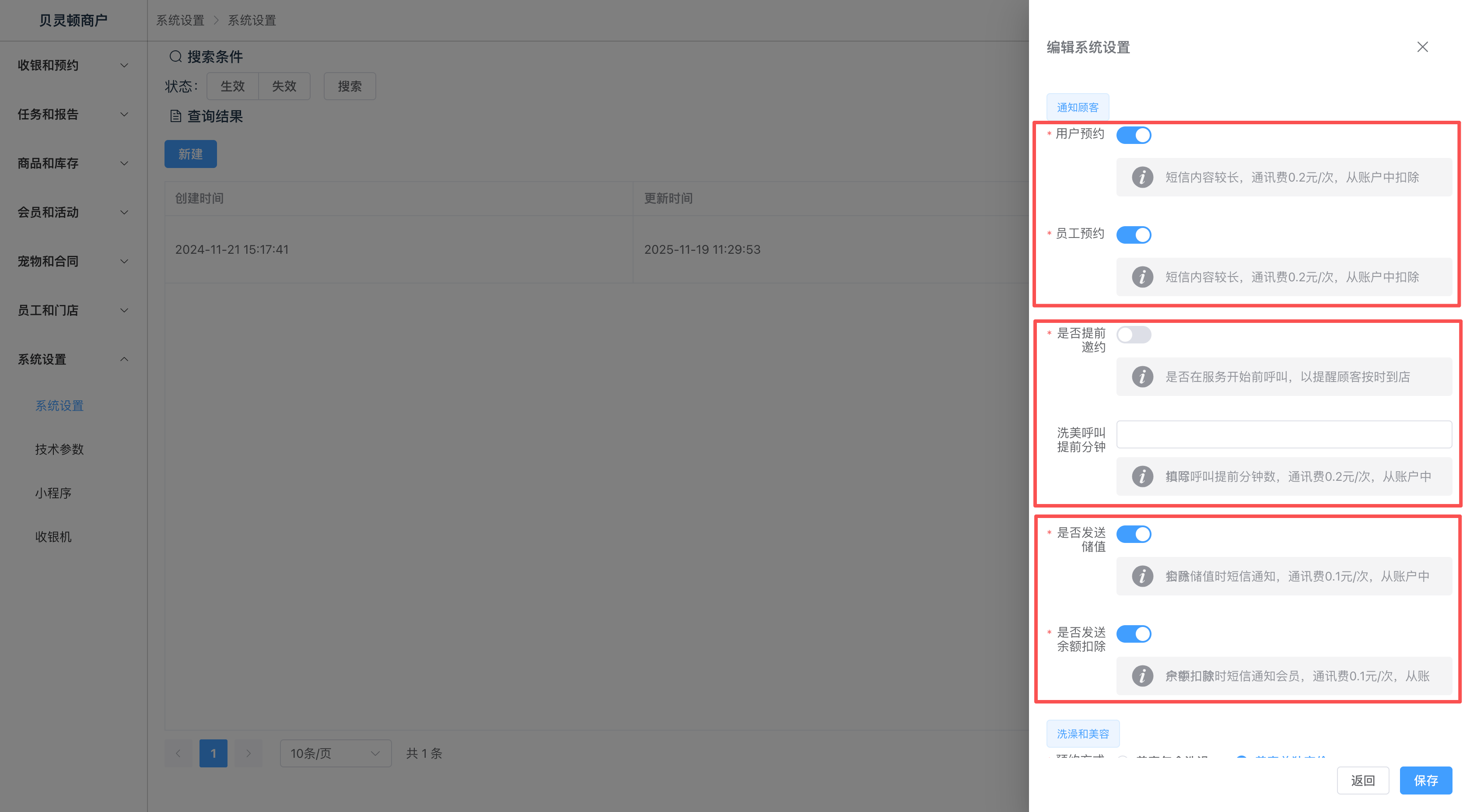Toggle the 是否发送储值 switch
Image resolution: width=1470 pixels, height=812 pixels.
coord(1133,534)
